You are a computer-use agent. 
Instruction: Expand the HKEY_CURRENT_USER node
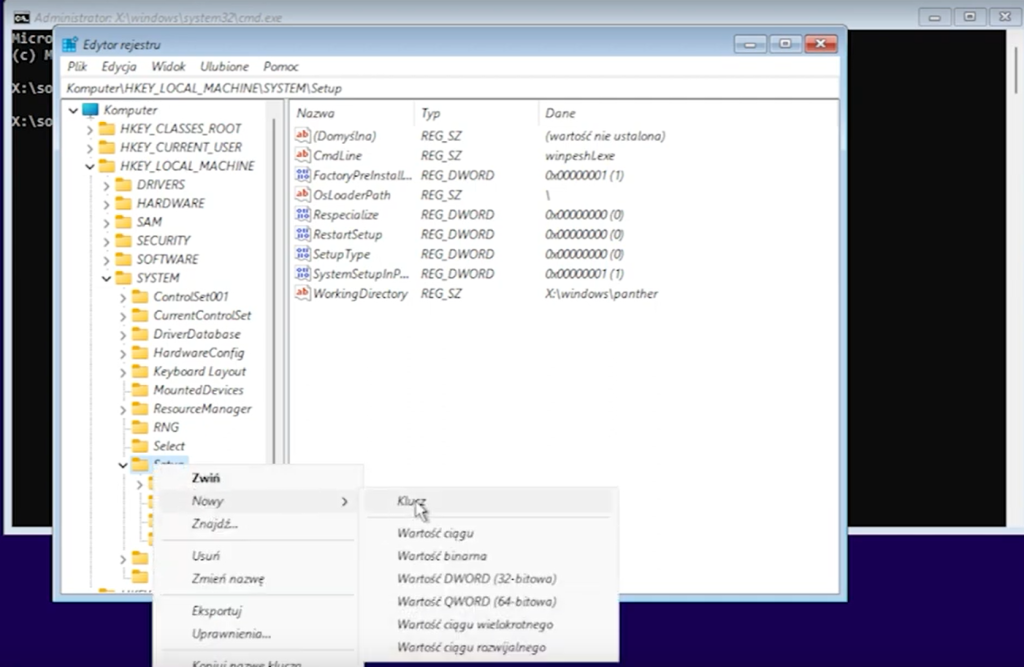(89, 148)
